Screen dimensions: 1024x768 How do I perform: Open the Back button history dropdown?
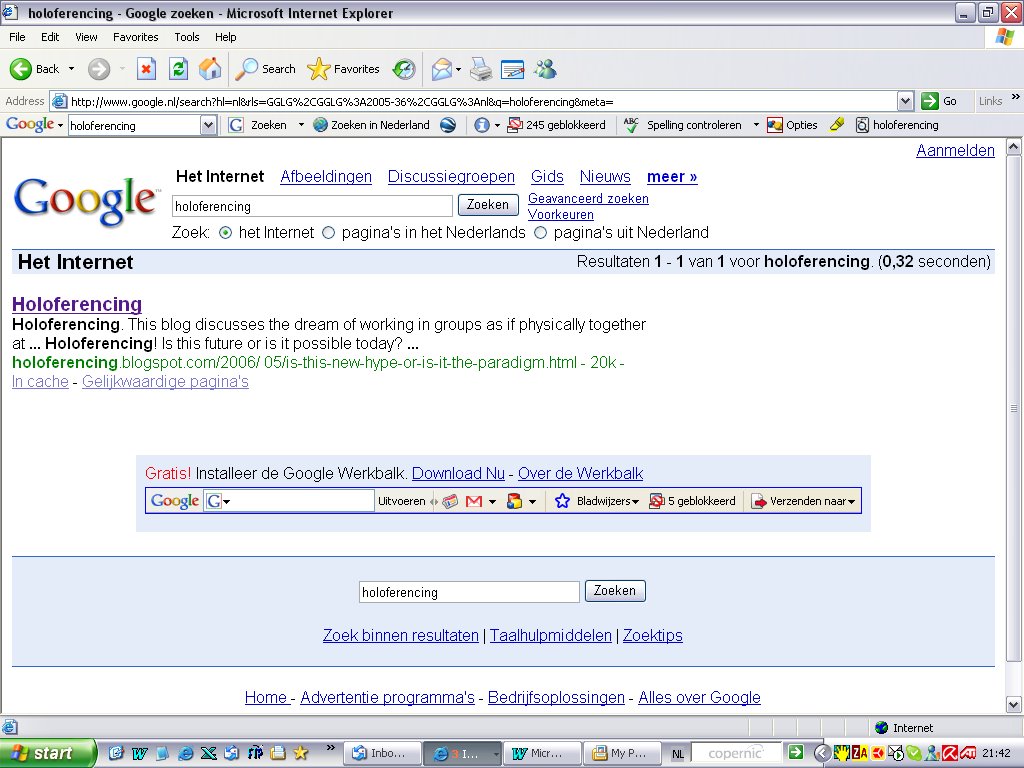(x=71, y=69)
